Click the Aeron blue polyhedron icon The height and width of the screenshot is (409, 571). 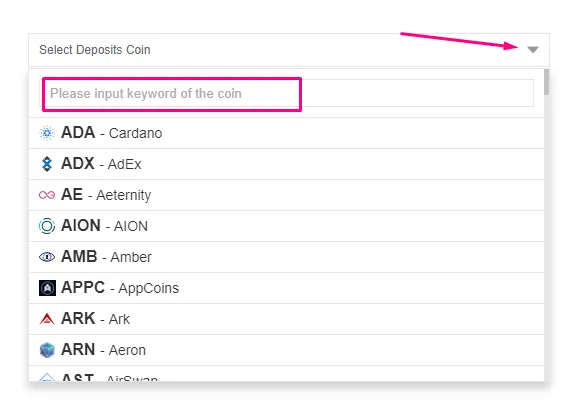(x=47, y=350)
